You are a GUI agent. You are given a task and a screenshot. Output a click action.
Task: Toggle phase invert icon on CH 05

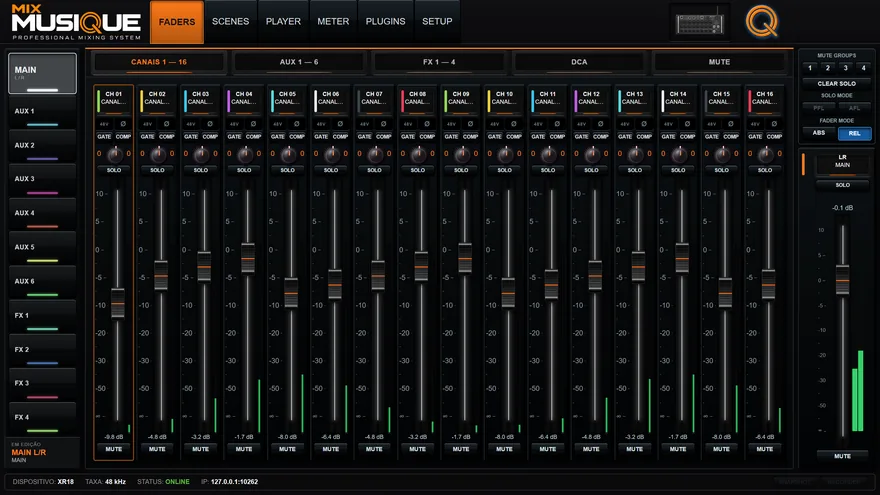point(297,123)
